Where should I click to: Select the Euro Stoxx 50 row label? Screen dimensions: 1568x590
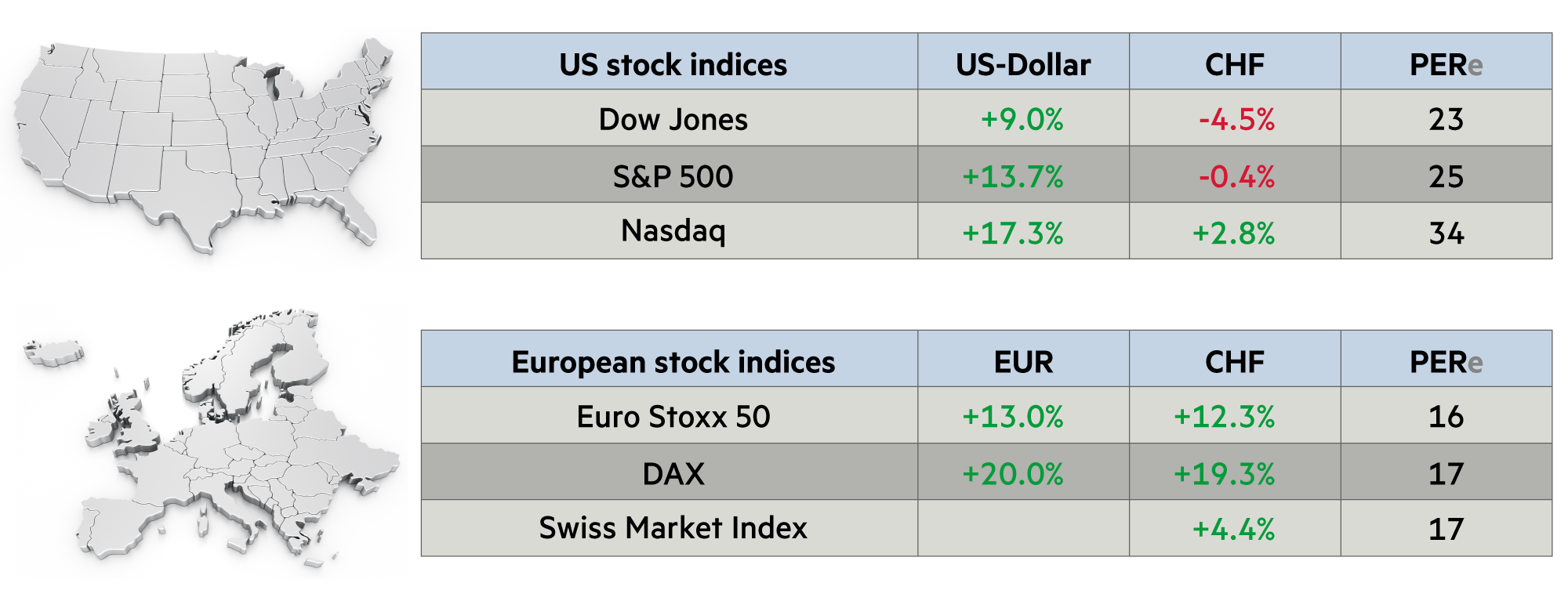(x=673, y=417)
